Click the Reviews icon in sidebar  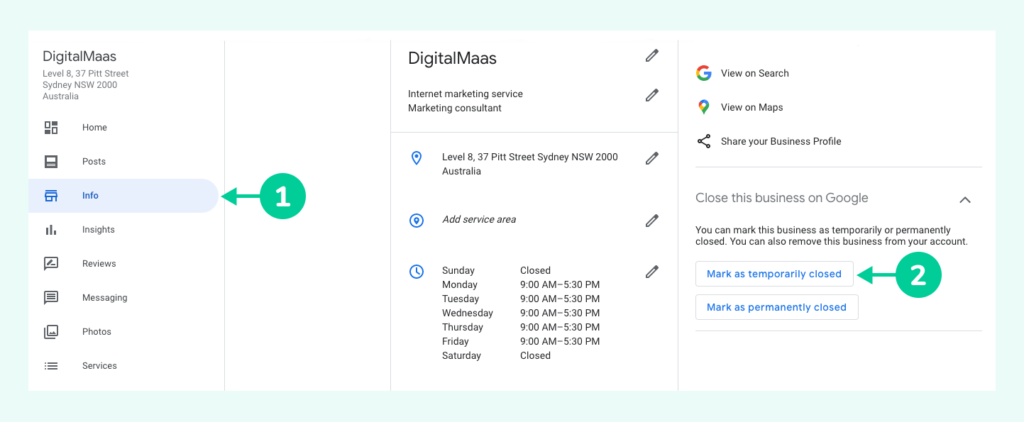pos(51,263)
